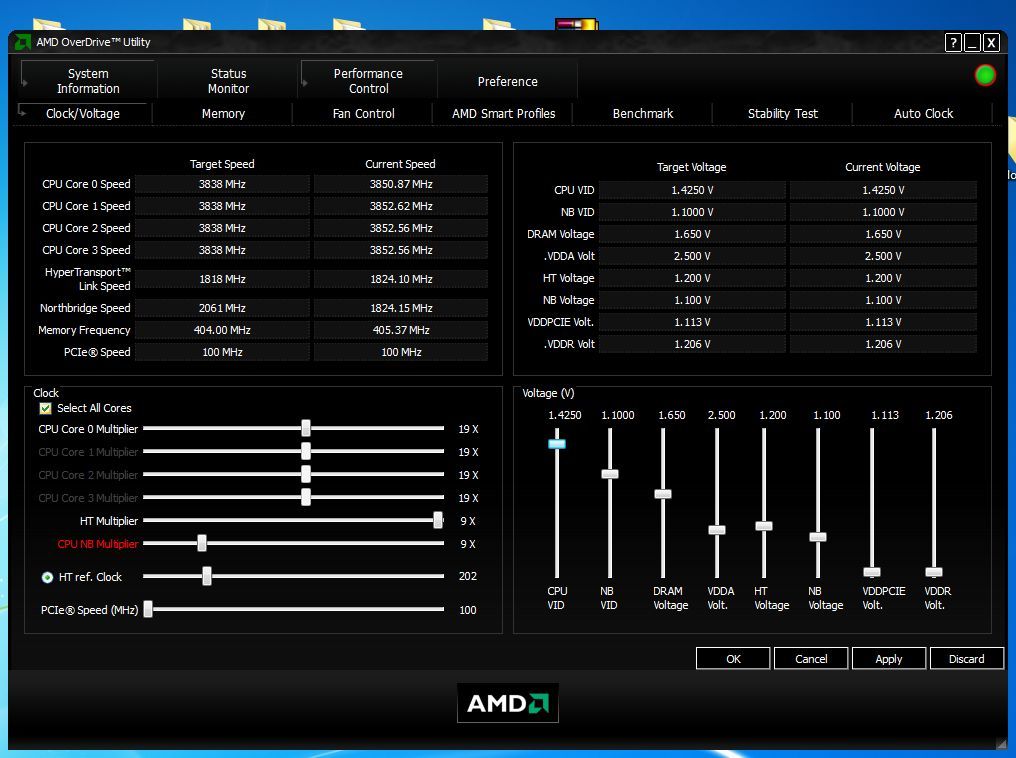Open the Preference tab
The image size is (1016, 758).
[507, 82]
